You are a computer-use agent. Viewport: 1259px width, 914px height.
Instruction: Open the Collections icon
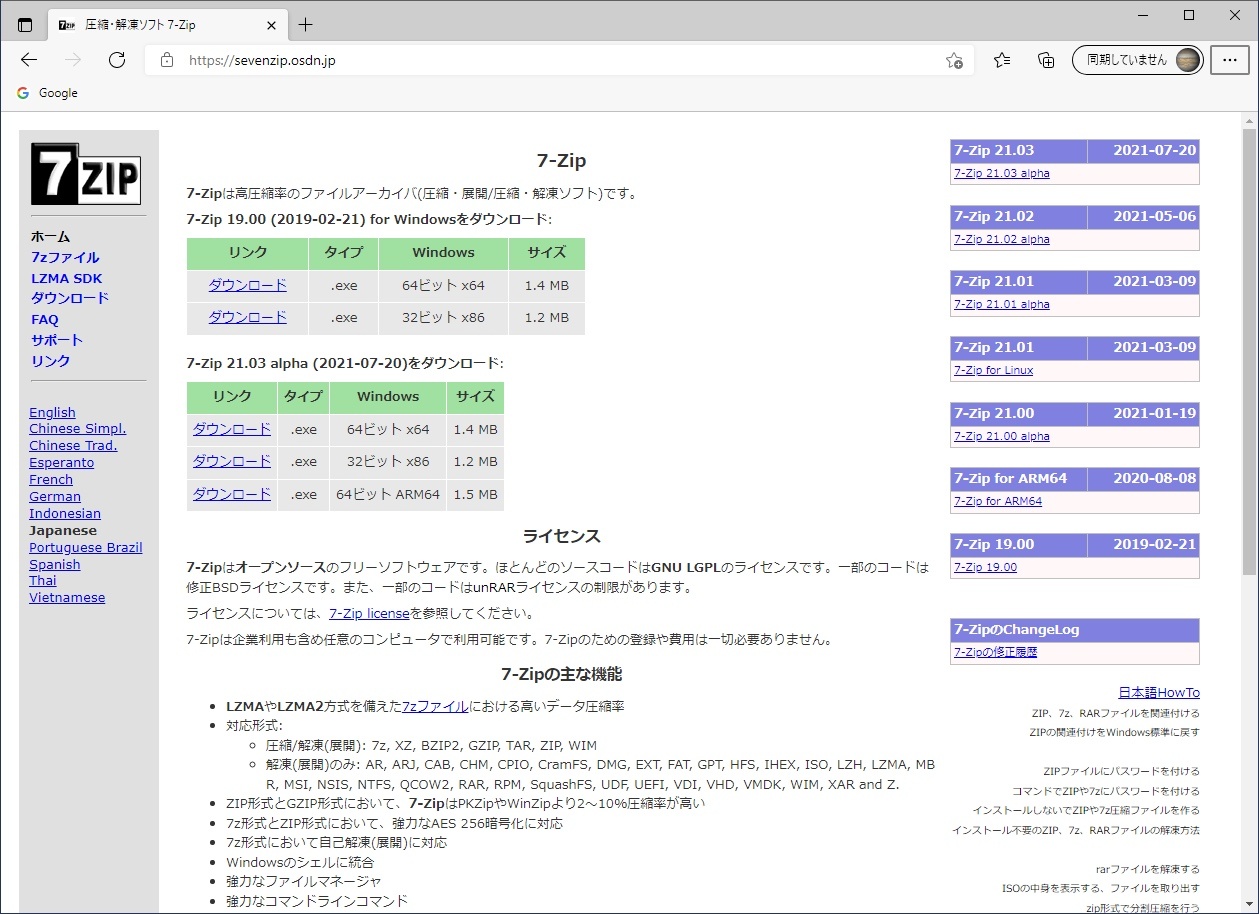click(x=1046, y=60)
